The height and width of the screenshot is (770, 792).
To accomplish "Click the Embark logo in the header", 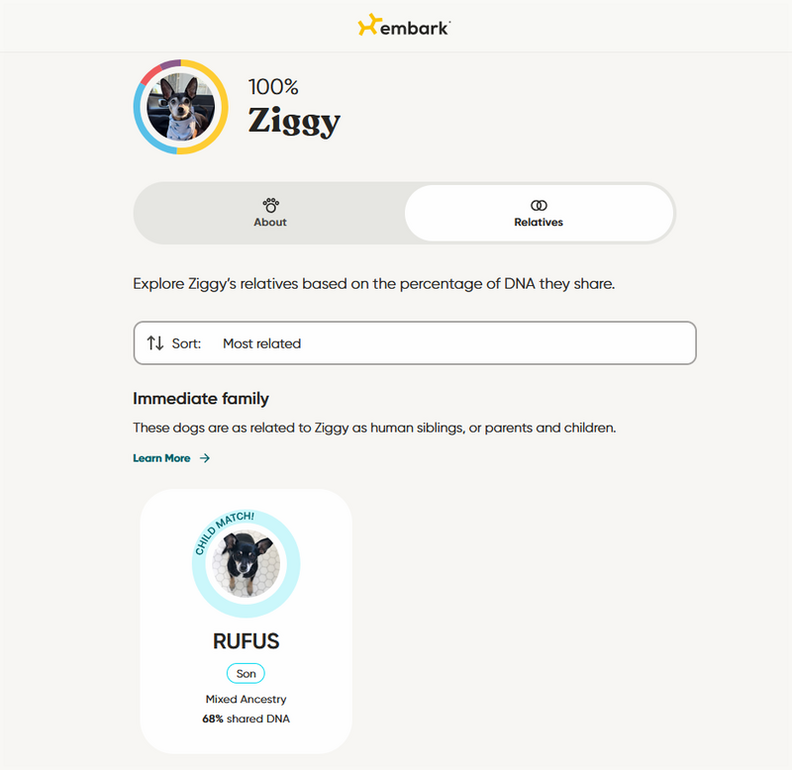I will [x=404, y=26].
